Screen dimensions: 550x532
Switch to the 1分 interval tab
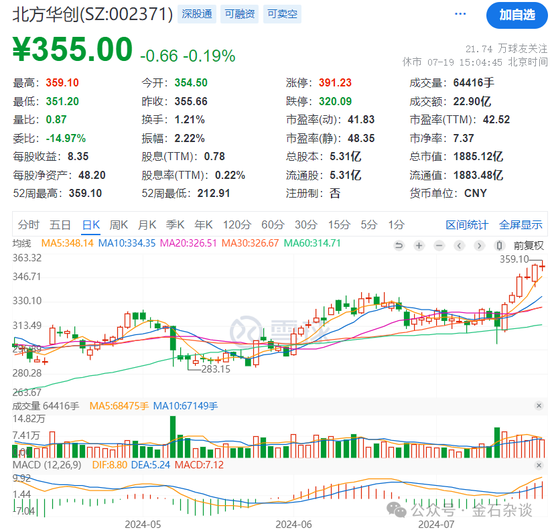tap(396, 224)
